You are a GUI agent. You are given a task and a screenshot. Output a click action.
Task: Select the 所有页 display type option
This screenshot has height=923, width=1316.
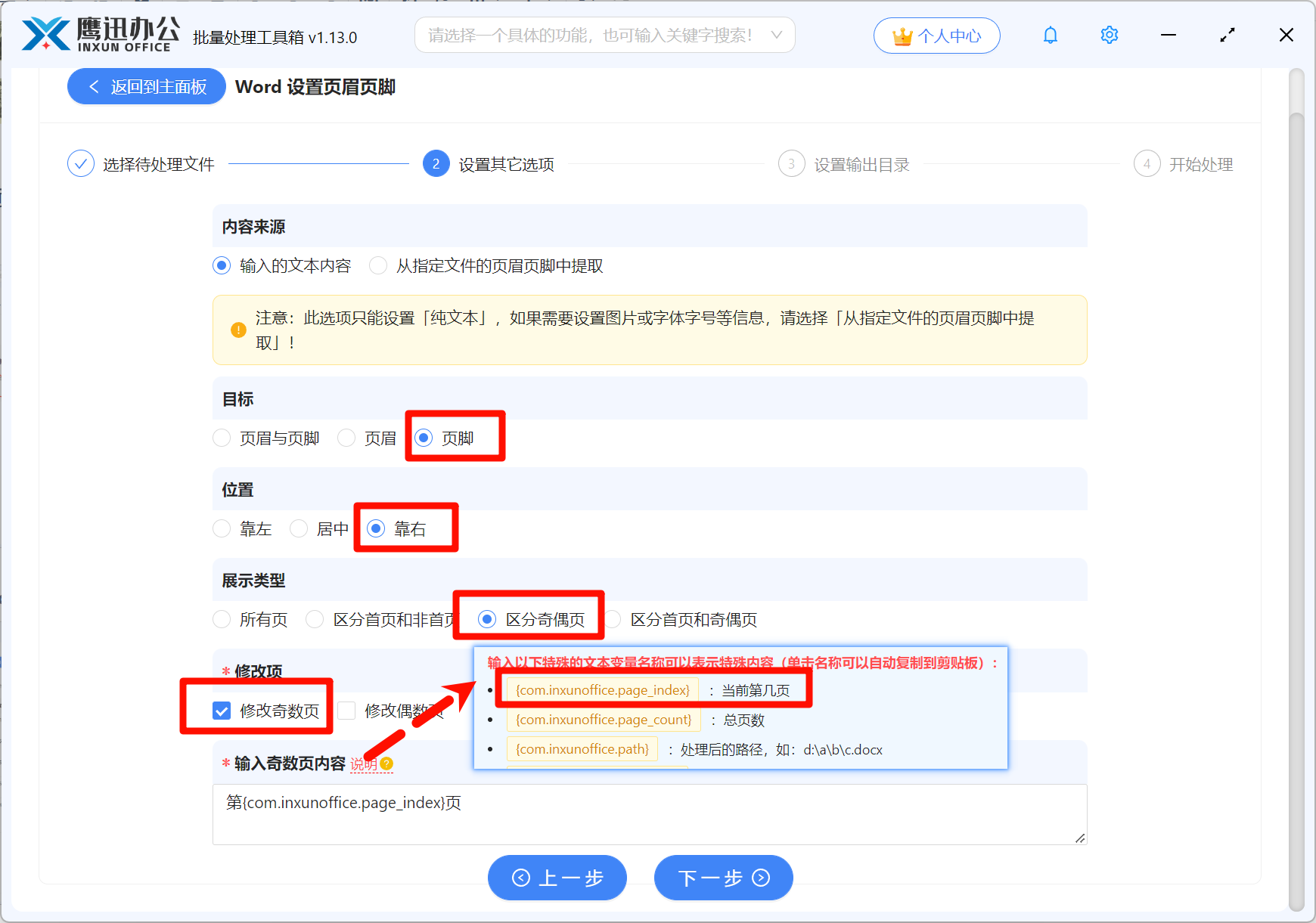[x=221, y=619]
